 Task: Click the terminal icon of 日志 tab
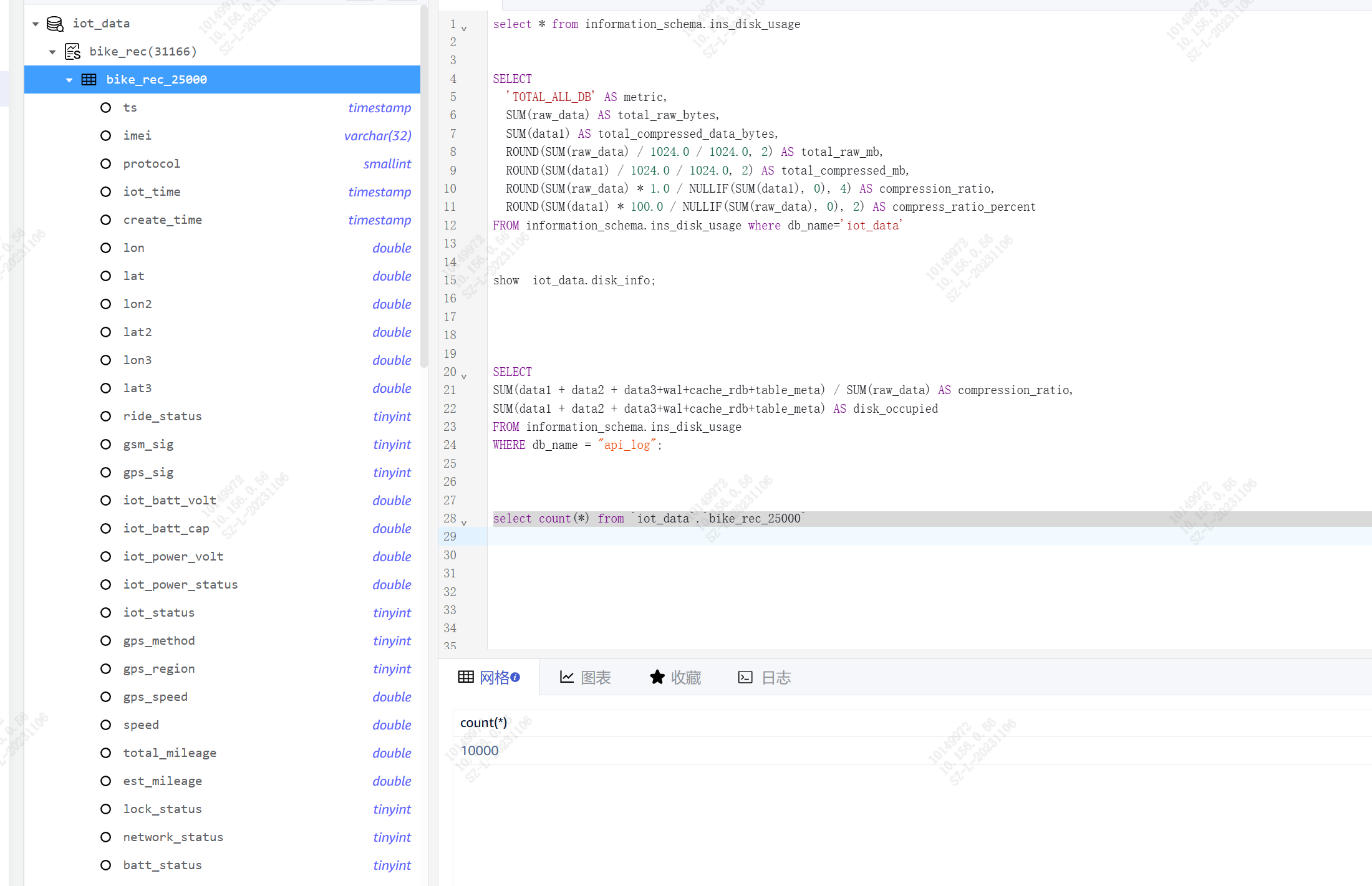coord(745,677)
